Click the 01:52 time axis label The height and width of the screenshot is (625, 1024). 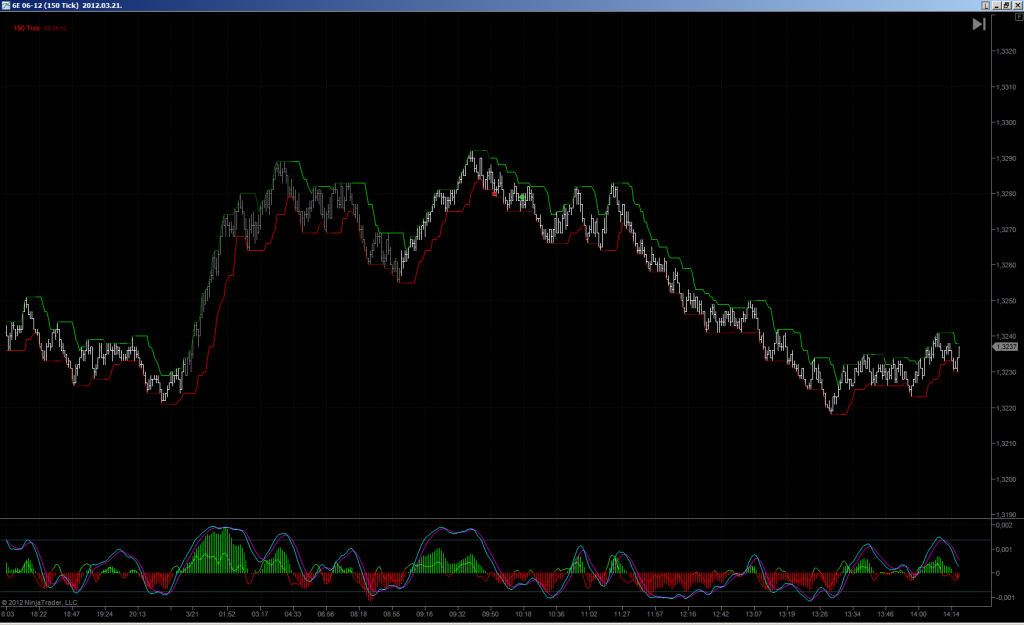pyautogui.click(x=227, y=614)
